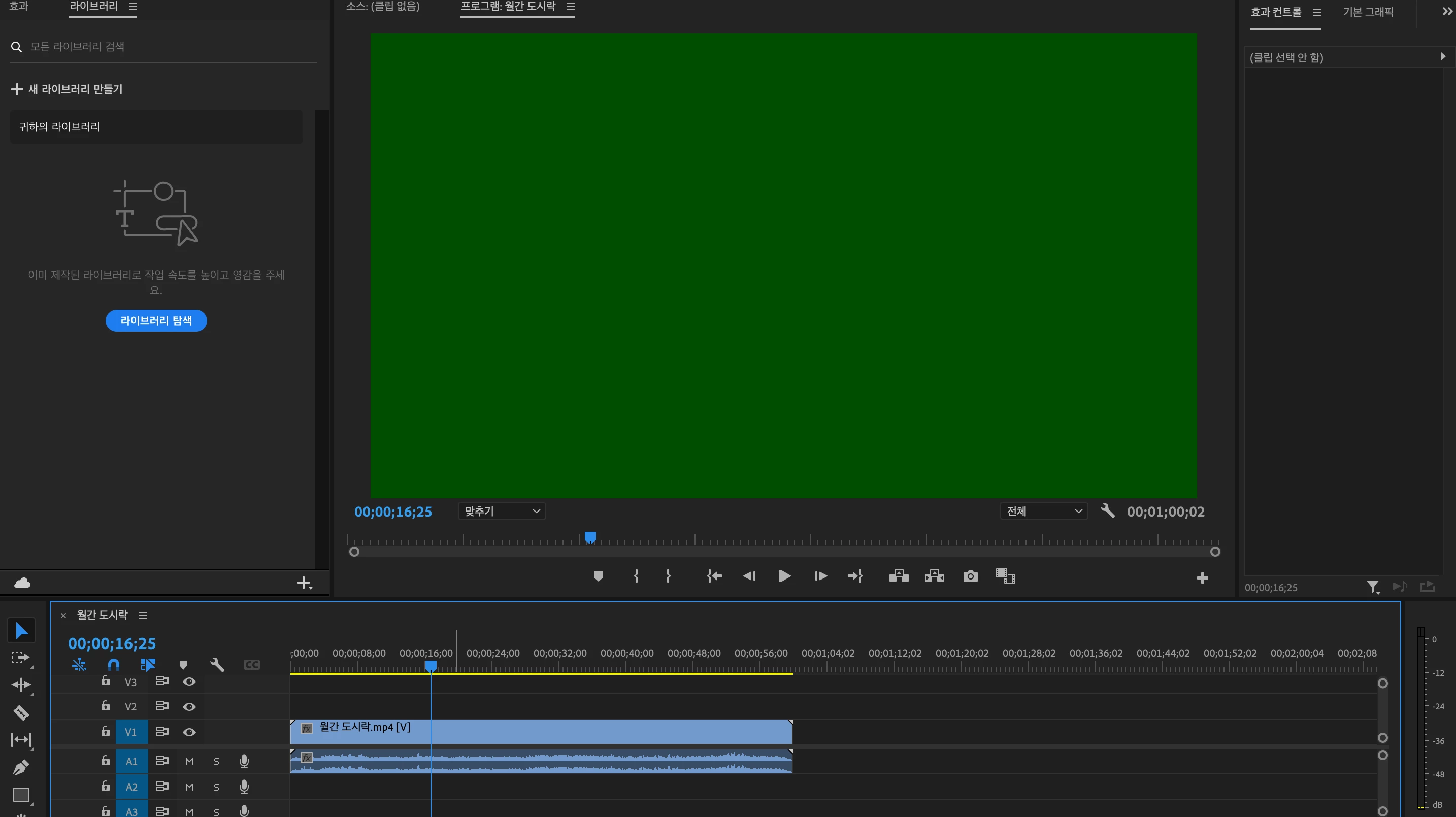Select the Ripple Edit tool
Image resolution: width=1456 pixels, height=817 pixels.
click(x=21, y=685)
